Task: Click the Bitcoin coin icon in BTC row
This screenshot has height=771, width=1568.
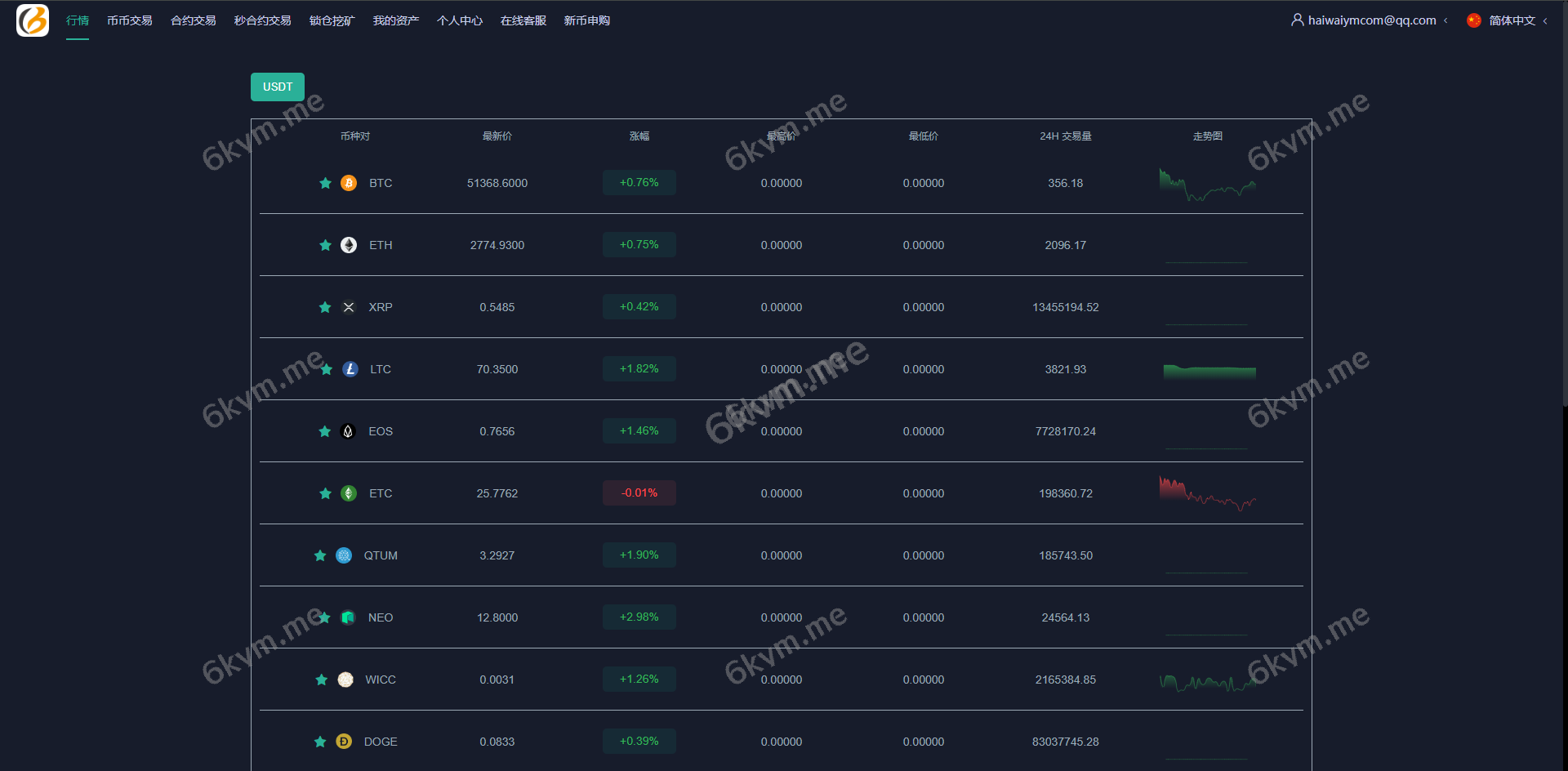Action: pos(349,183)
